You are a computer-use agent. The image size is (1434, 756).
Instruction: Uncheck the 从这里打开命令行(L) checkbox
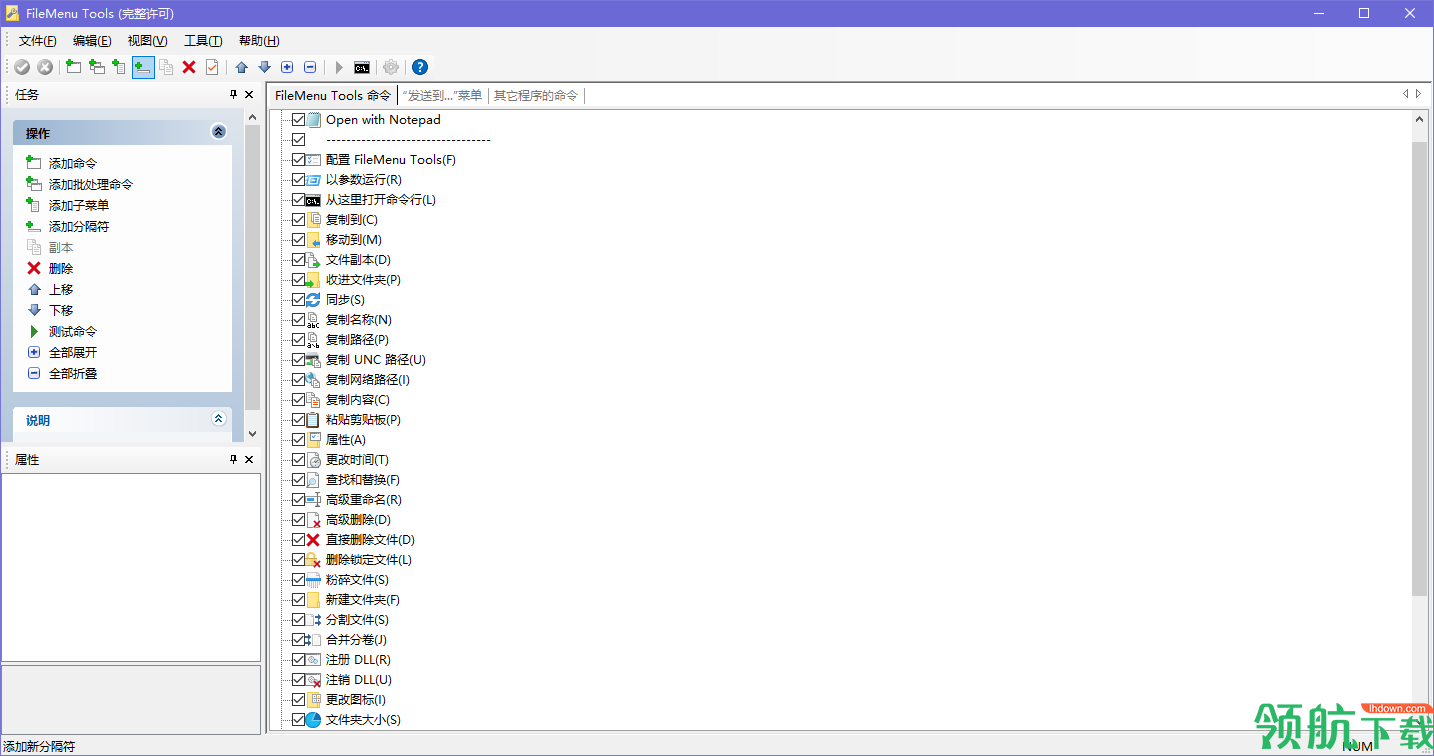tap(298, 200)
